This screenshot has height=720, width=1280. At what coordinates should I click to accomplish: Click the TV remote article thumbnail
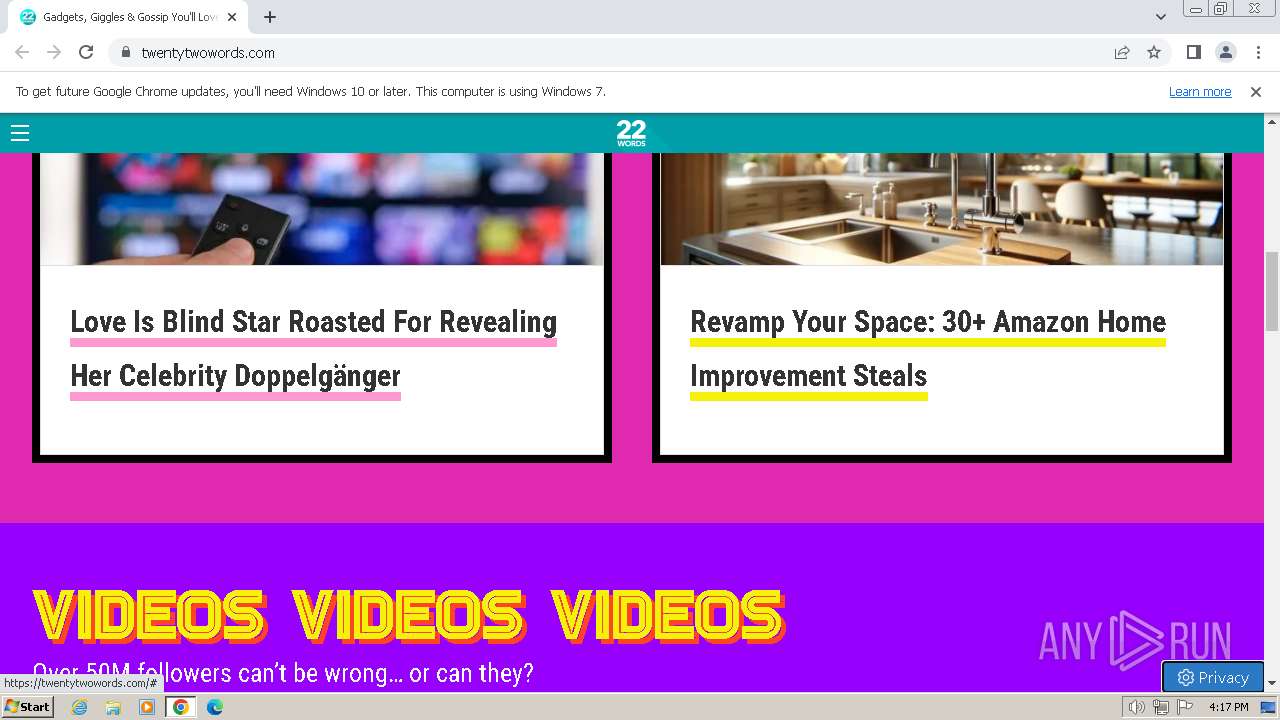coord(322,208)
